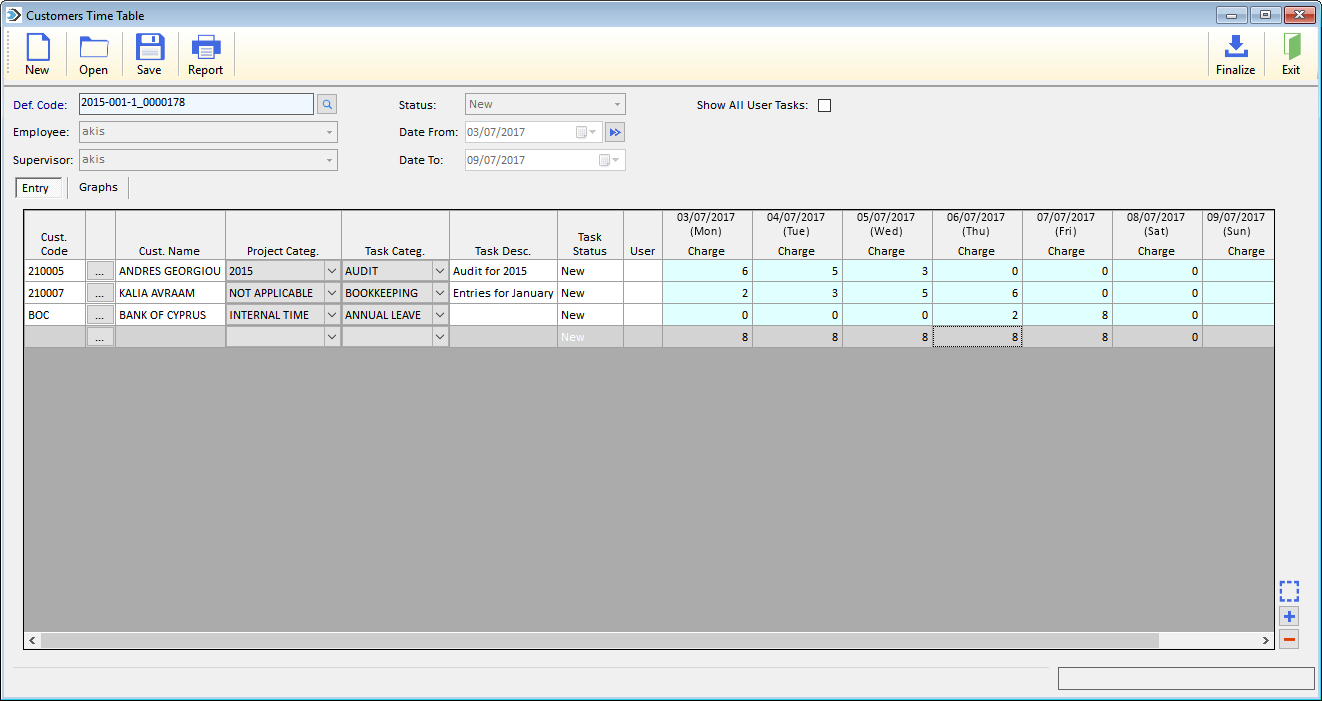Image resolution: width=1322 pixels, height=701 pixels.
Task: Open the Status dropdown
Action: point(617,104)
